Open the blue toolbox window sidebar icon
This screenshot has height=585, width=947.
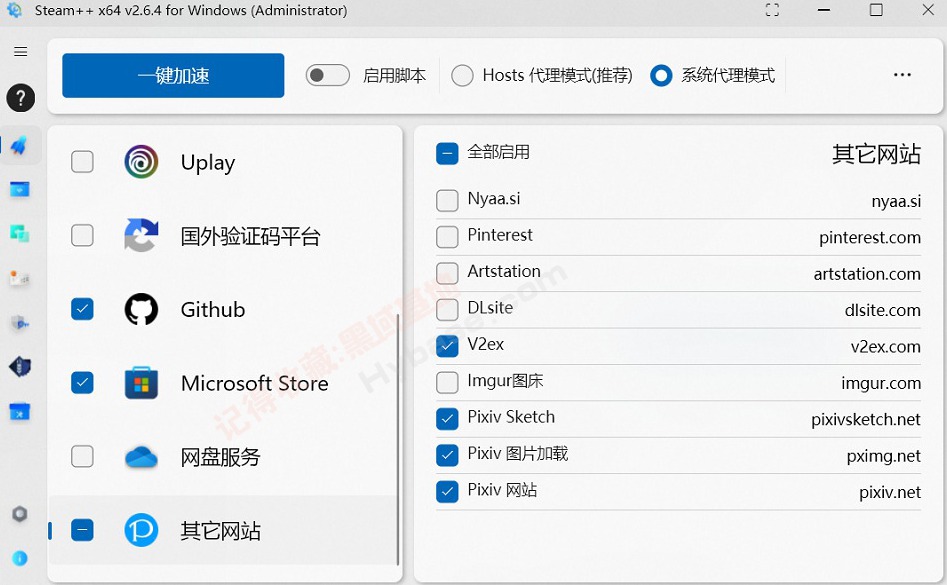(19, 412)
